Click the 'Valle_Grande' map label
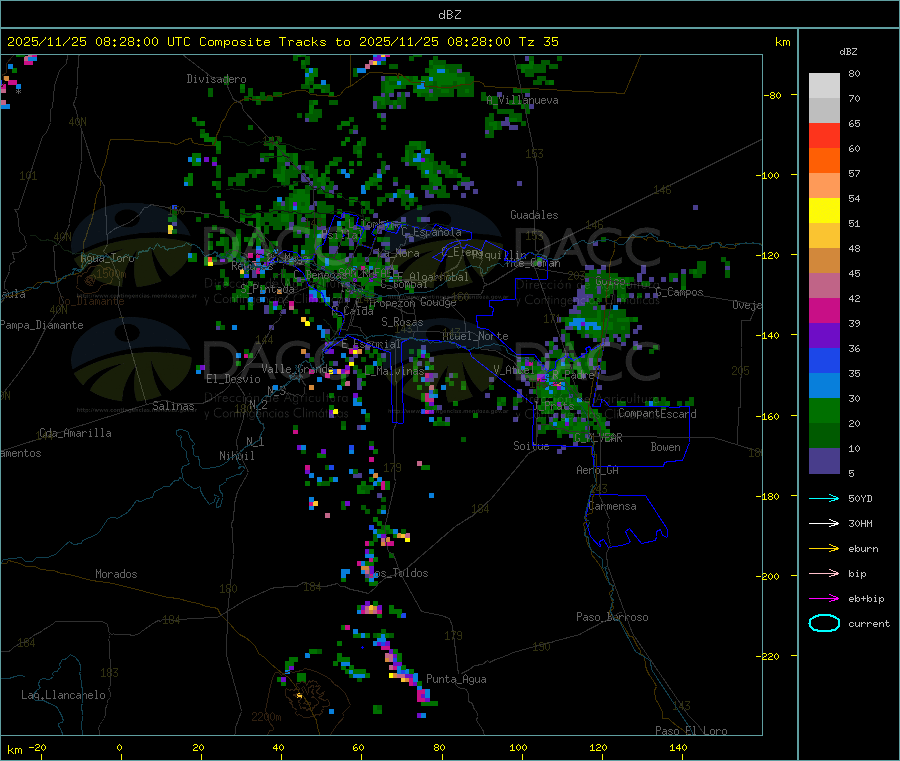Image resolution: width=900 pixels, height=761 pixels. (298, 369)
